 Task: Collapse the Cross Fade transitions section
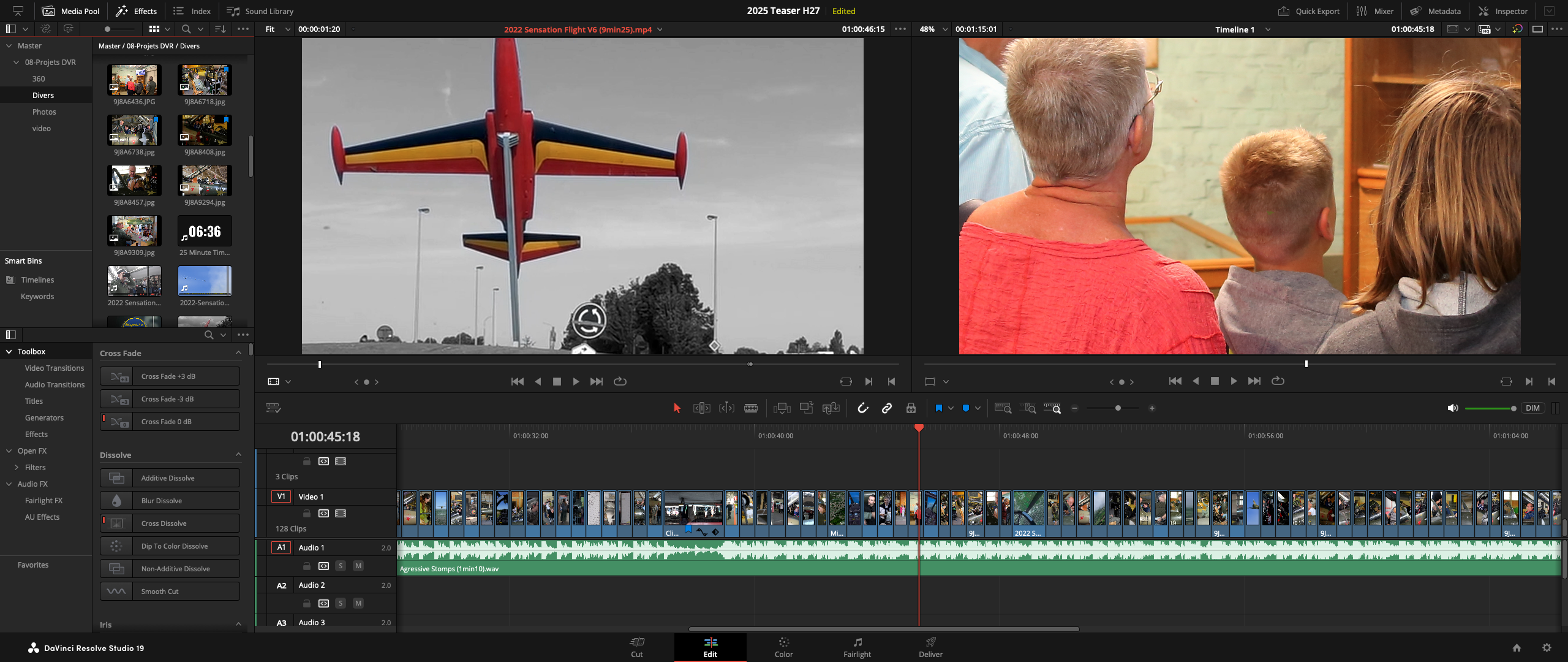click(238, 353)
